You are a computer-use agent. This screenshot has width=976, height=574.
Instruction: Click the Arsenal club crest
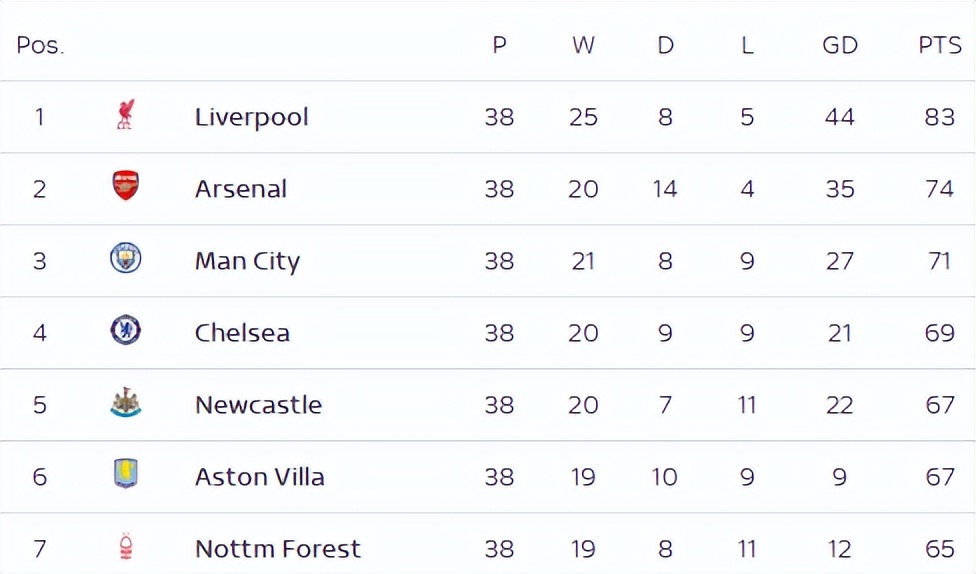pyautogui.click(x=126, y=186)
